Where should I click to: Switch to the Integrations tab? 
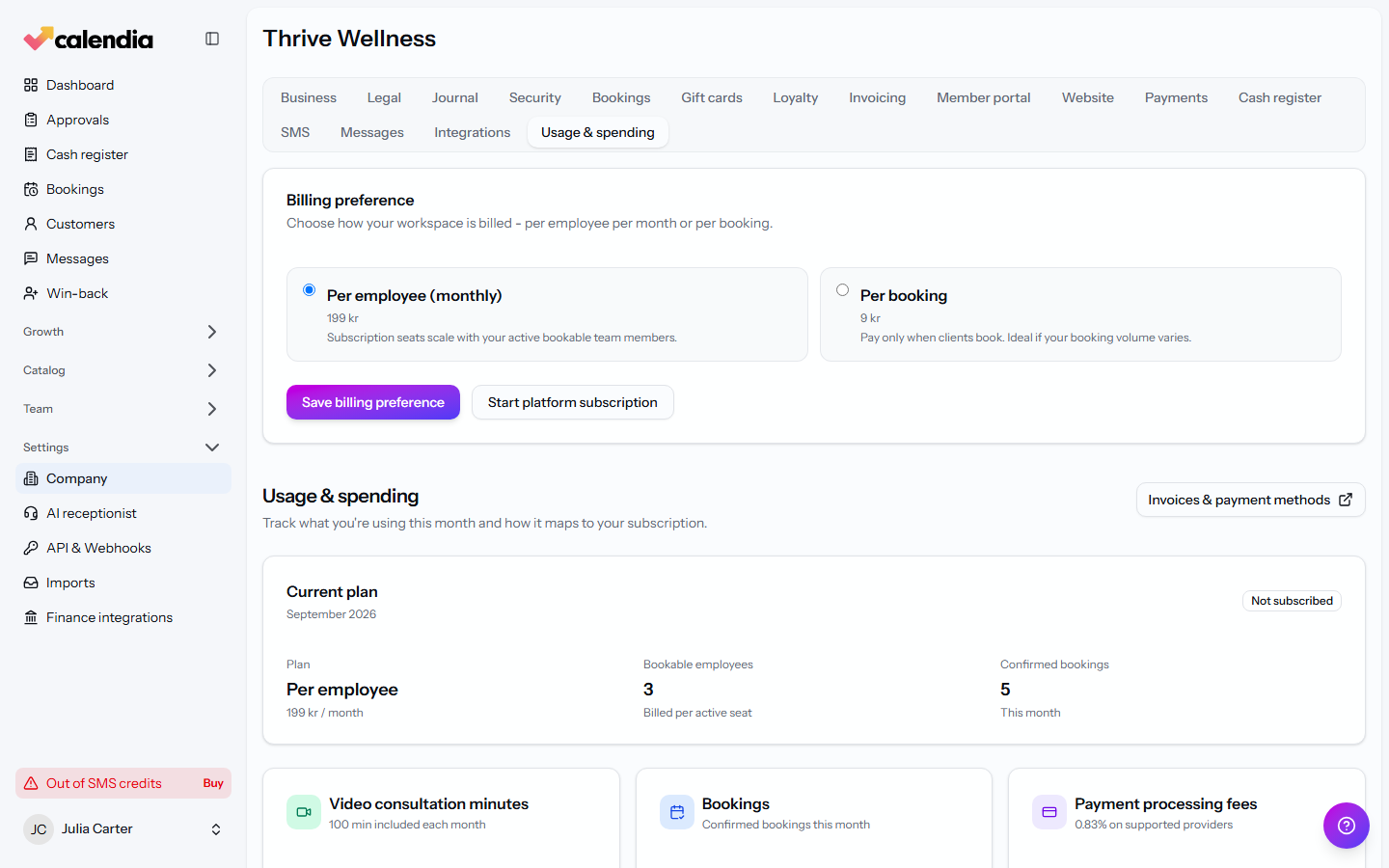[x=472, y=132]
